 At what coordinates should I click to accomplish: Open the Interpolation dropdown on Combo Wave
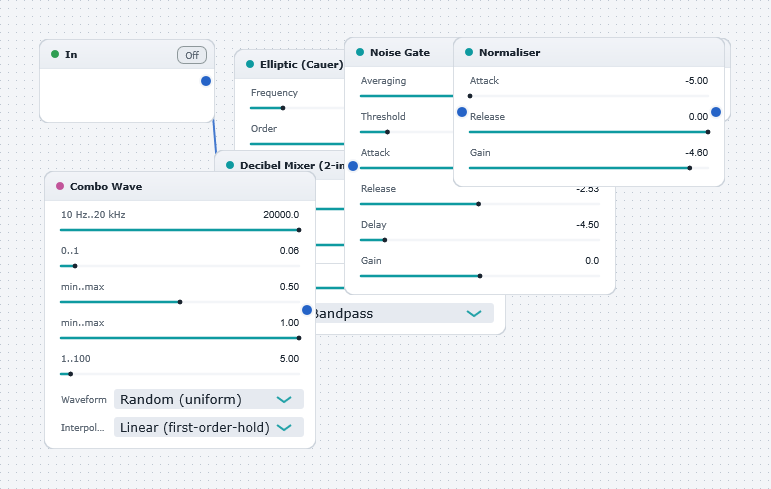(x=208, y=427)
